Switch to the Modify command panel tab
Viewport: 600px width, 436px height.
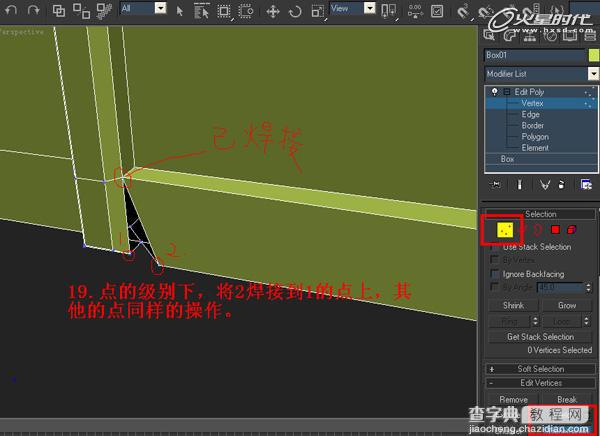[x=509, y=35]
